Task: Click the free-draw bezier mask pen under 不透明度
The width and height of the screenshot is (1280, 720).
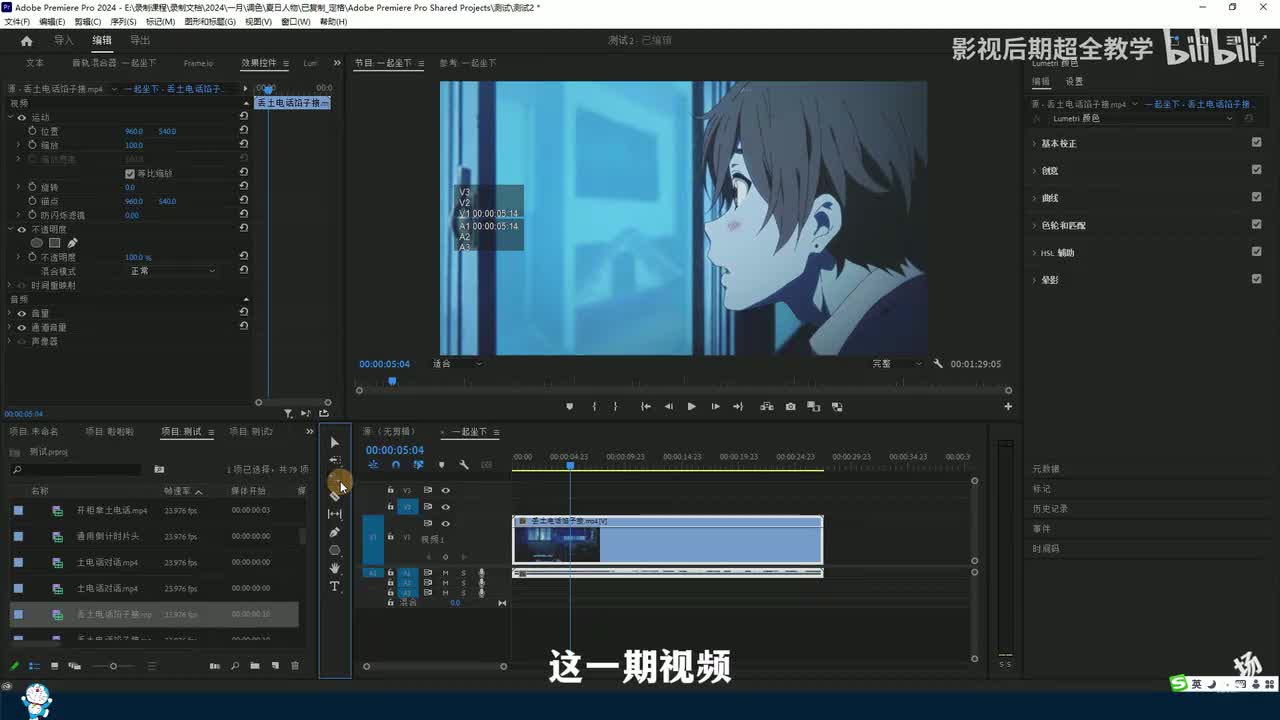Action: [72, 243]
